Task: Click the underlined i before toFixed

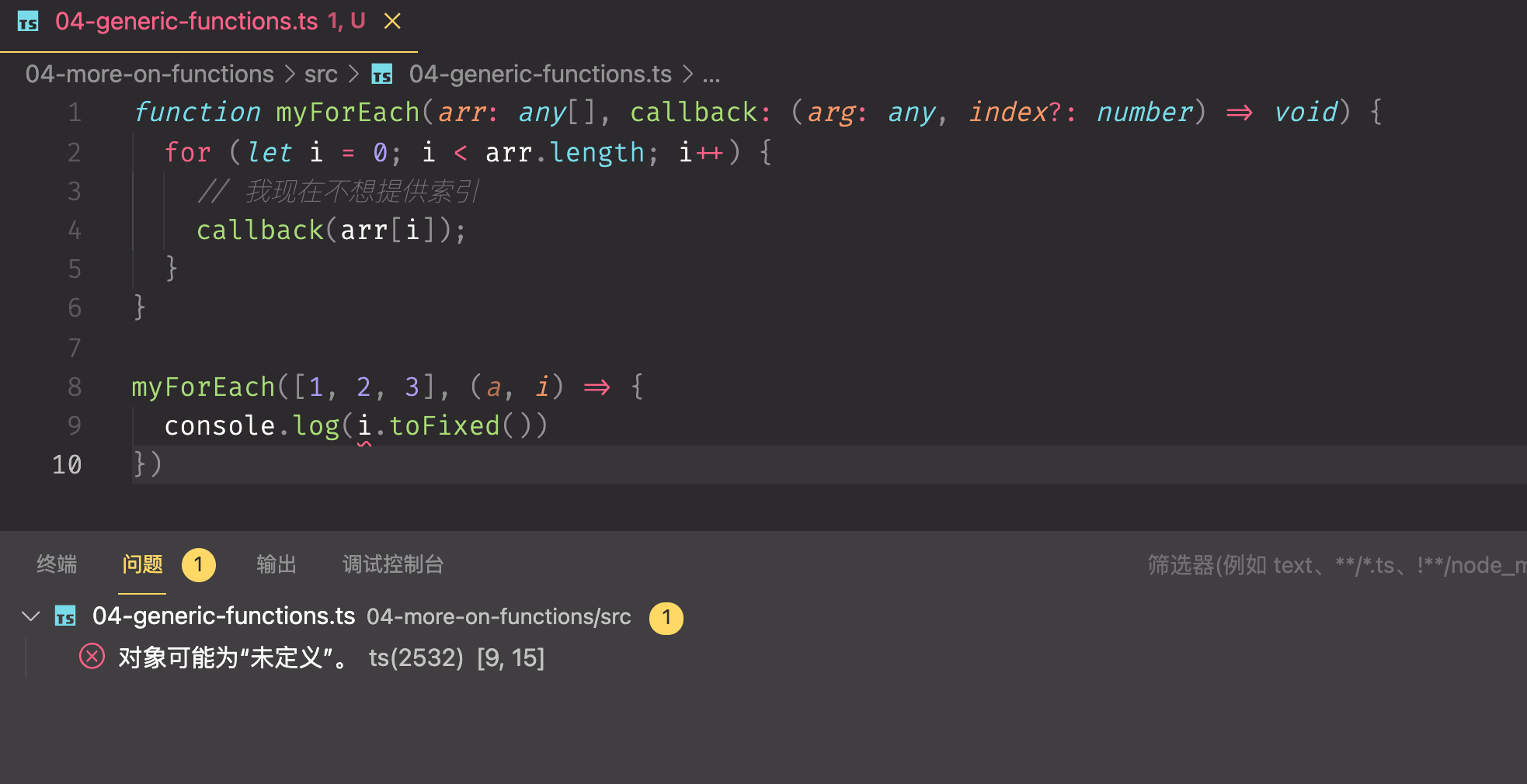Action: (364, 426)
